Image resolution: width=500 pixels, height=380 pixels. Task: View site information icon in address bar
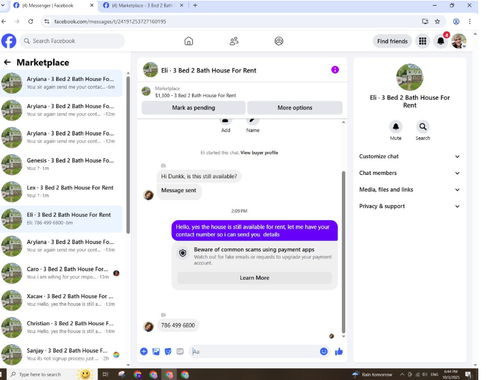click(47, 21)
